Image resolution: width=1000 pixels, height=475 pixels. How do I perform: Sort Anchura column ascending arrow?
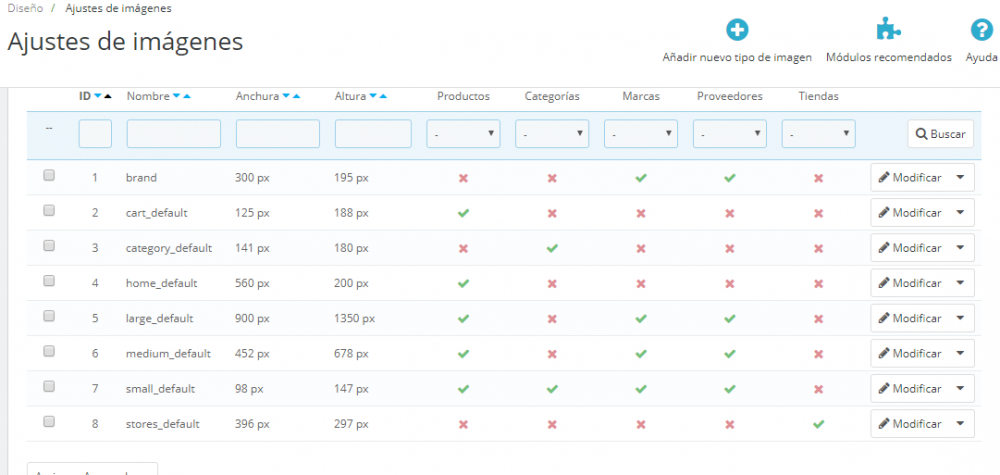tap(296, 96)
